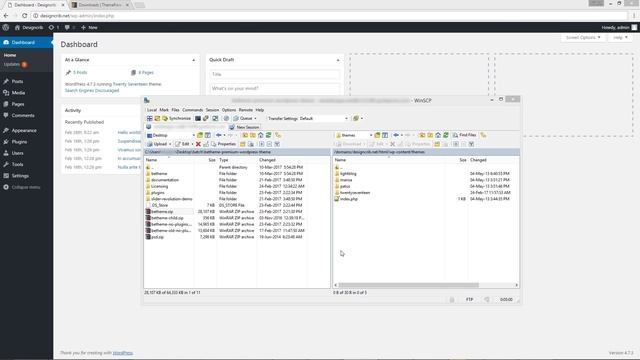Image resolution: width=640 pixels, height=360 pixels.
Task: Open the Files menu in WinSCP
Action: (175, 110)
